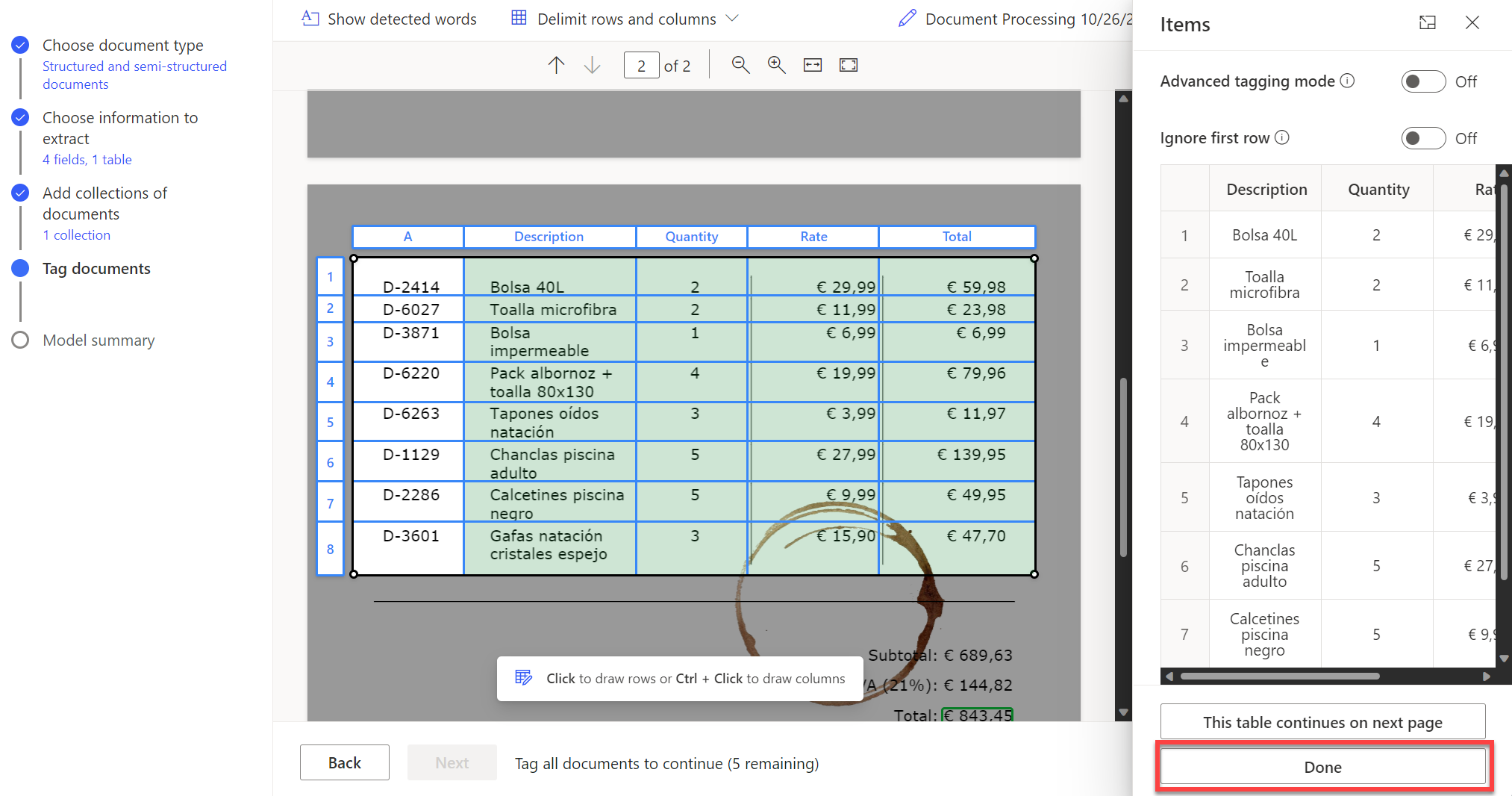Go to previous page with up arrow
Viewport: 1512px width, 796px height.
[x=556, y=65]
